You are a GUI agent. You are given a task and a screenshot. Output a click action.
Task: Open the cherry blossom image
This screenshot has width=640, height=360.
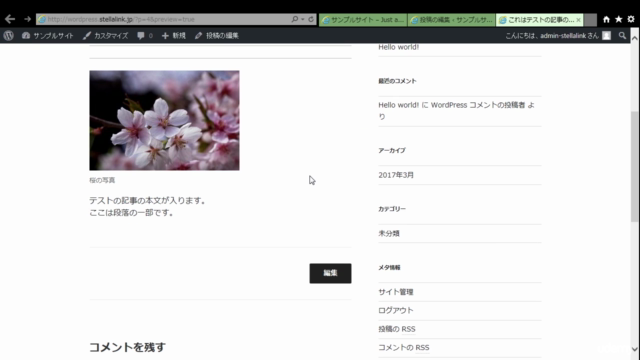[164, 120]
